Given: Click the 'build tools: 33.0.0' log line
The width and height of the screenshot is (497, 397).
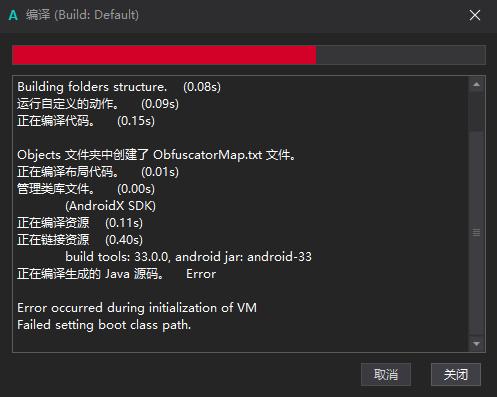Looking at the screenshot, I should click(188, 257).
